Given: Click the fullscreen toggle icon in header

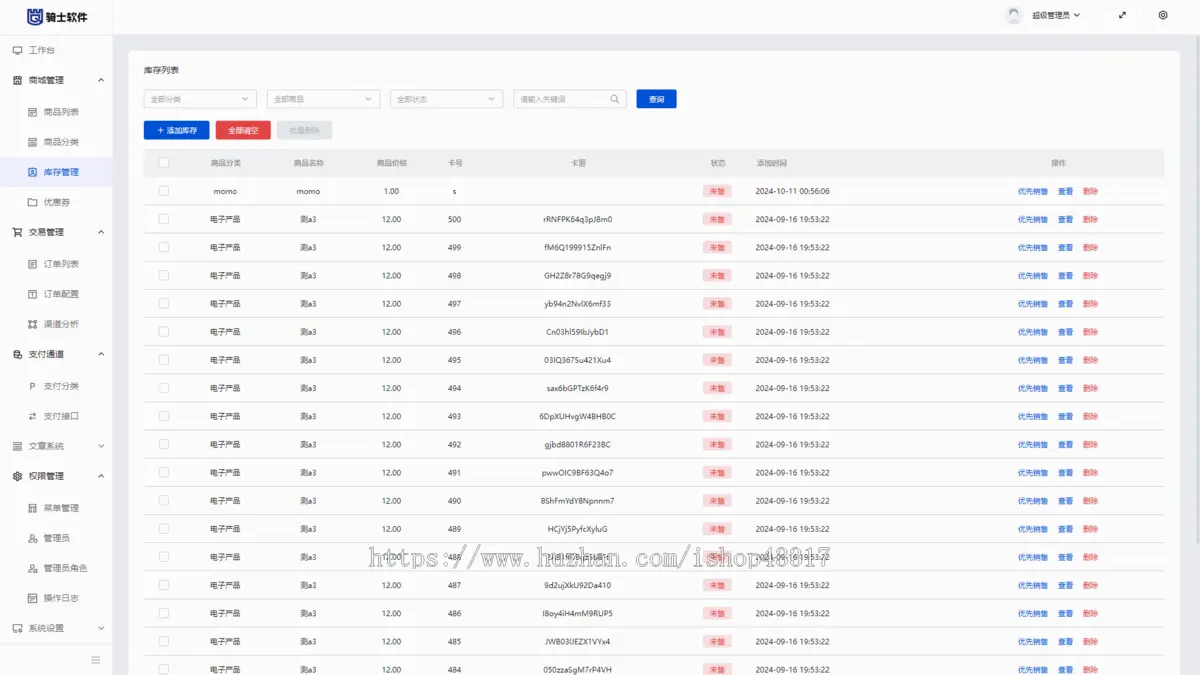Looking at the screenshot, I should [1122, 16].
